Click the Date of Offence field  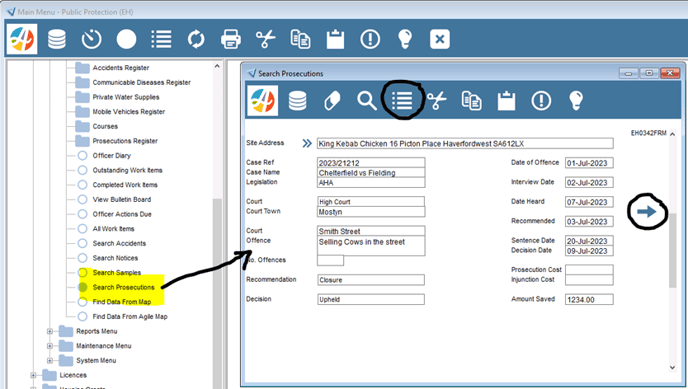click(x=589, y=163)
